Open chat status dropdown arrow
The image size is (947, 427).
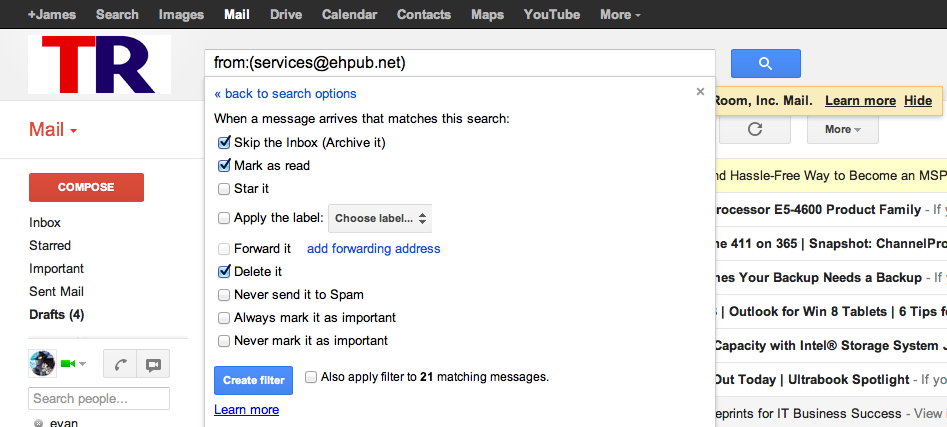click(83, 364)
